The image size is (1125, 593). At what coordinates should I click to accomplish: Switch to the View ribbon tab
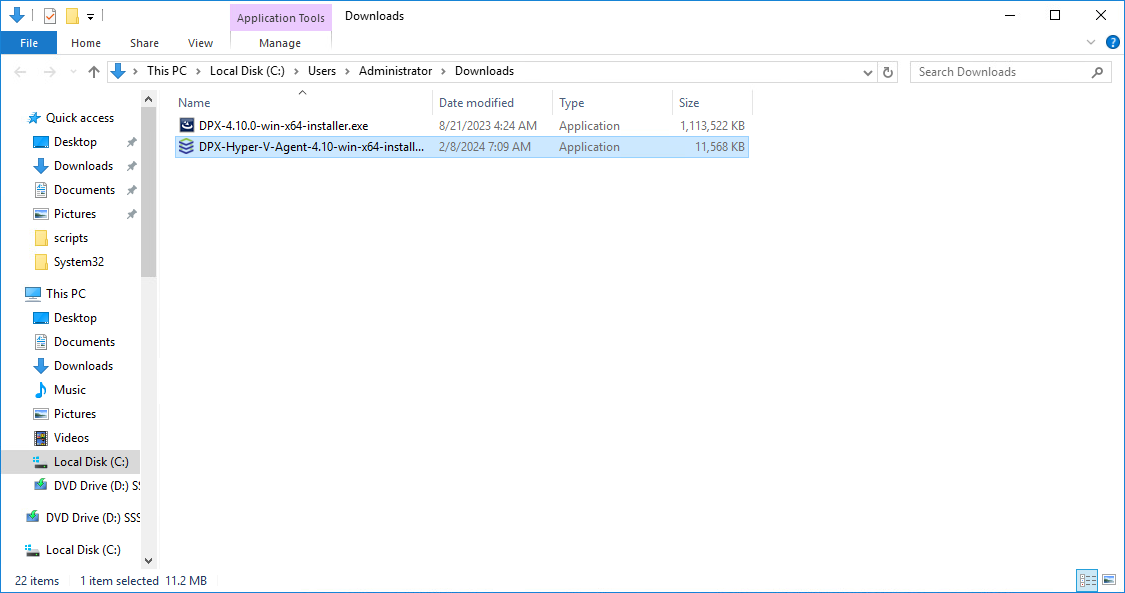tap(200, 43)
